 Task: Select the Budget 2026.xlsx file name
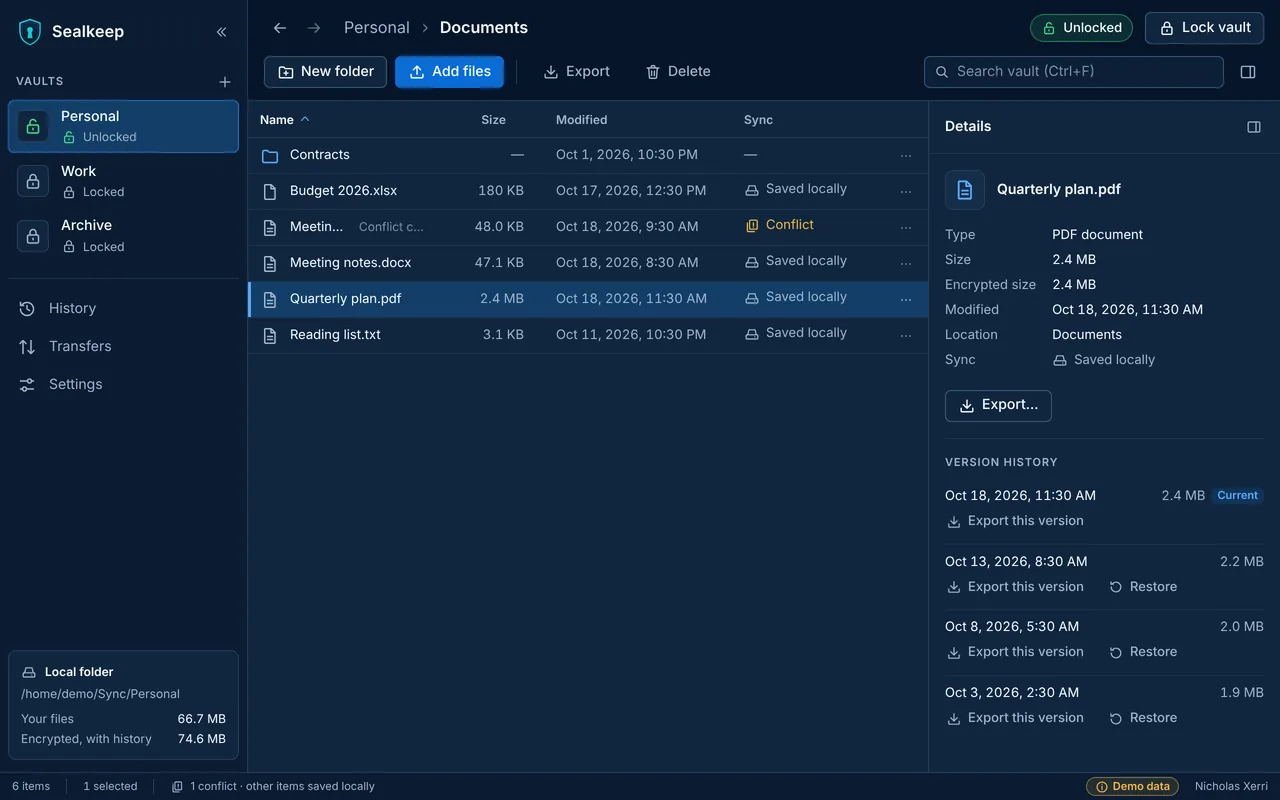343,191
